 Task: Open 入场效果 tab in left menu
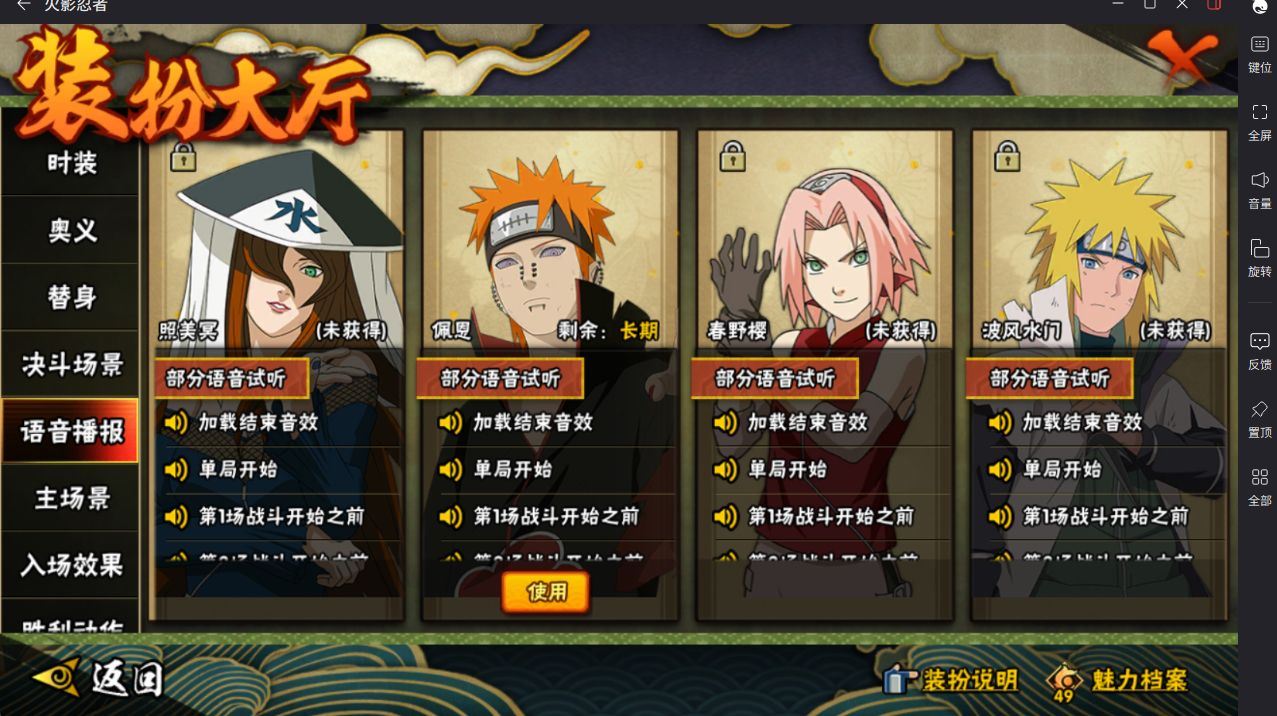(x=71, y=565)
